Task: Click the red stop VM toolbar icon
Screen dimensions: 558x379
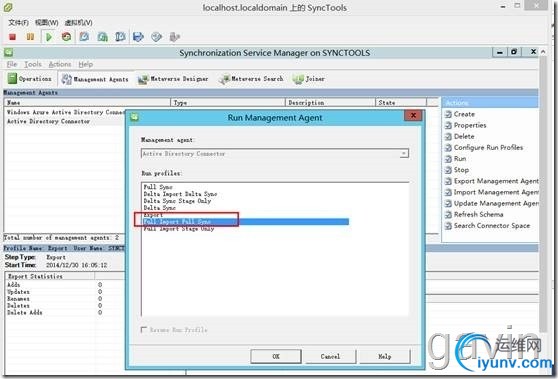Action: 12,37
